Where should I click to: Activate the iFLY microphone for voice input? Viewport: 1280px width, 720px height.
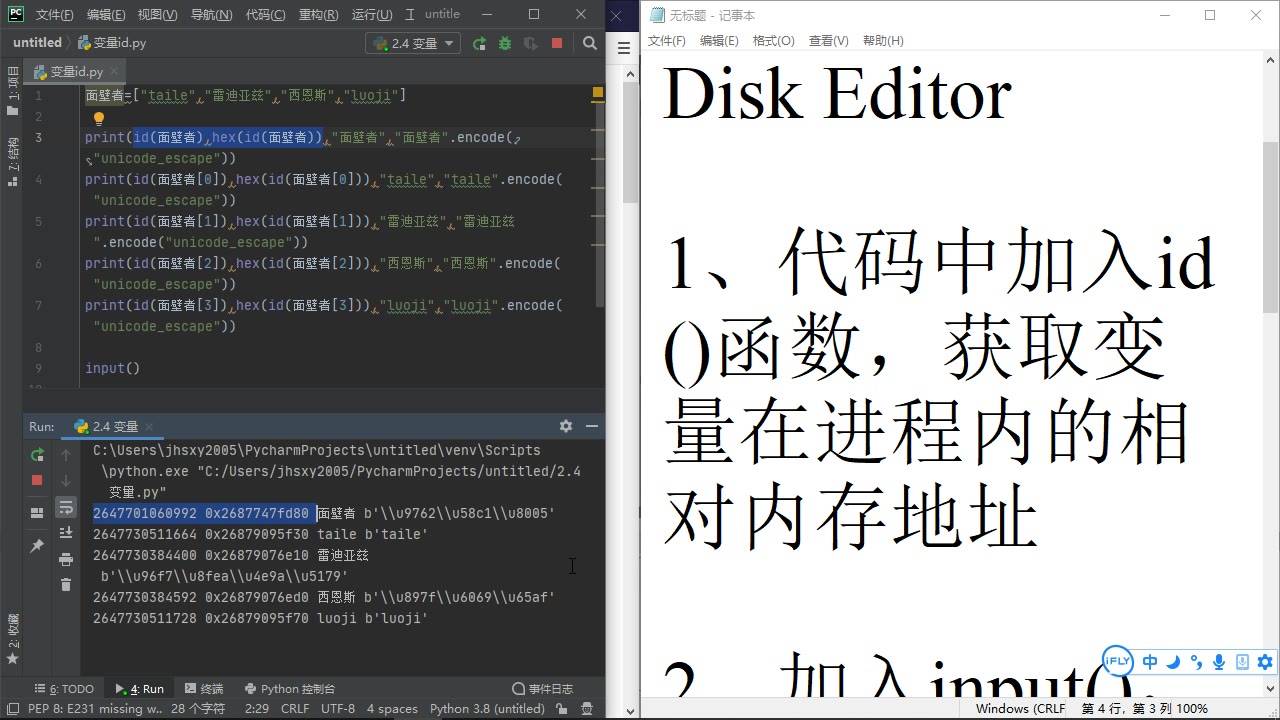(x=1218, y=661)
